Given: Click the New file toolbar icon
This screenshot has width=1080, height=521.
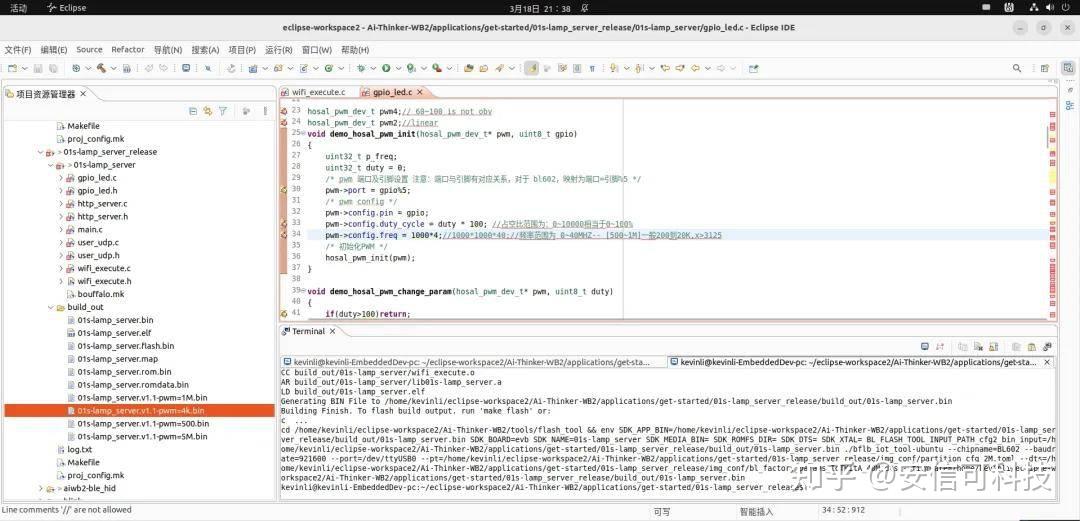Looking at the screenshot, I should (x=12, y=68).
